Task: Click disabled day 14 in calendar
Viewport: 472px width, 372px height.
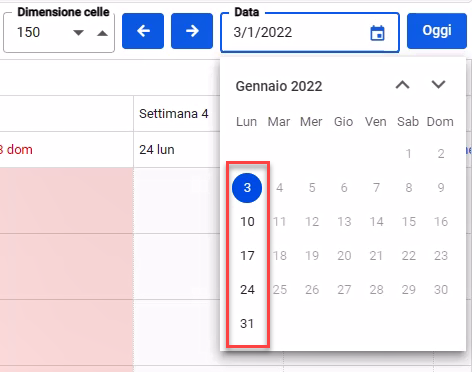Action: (x=376, y=222)
